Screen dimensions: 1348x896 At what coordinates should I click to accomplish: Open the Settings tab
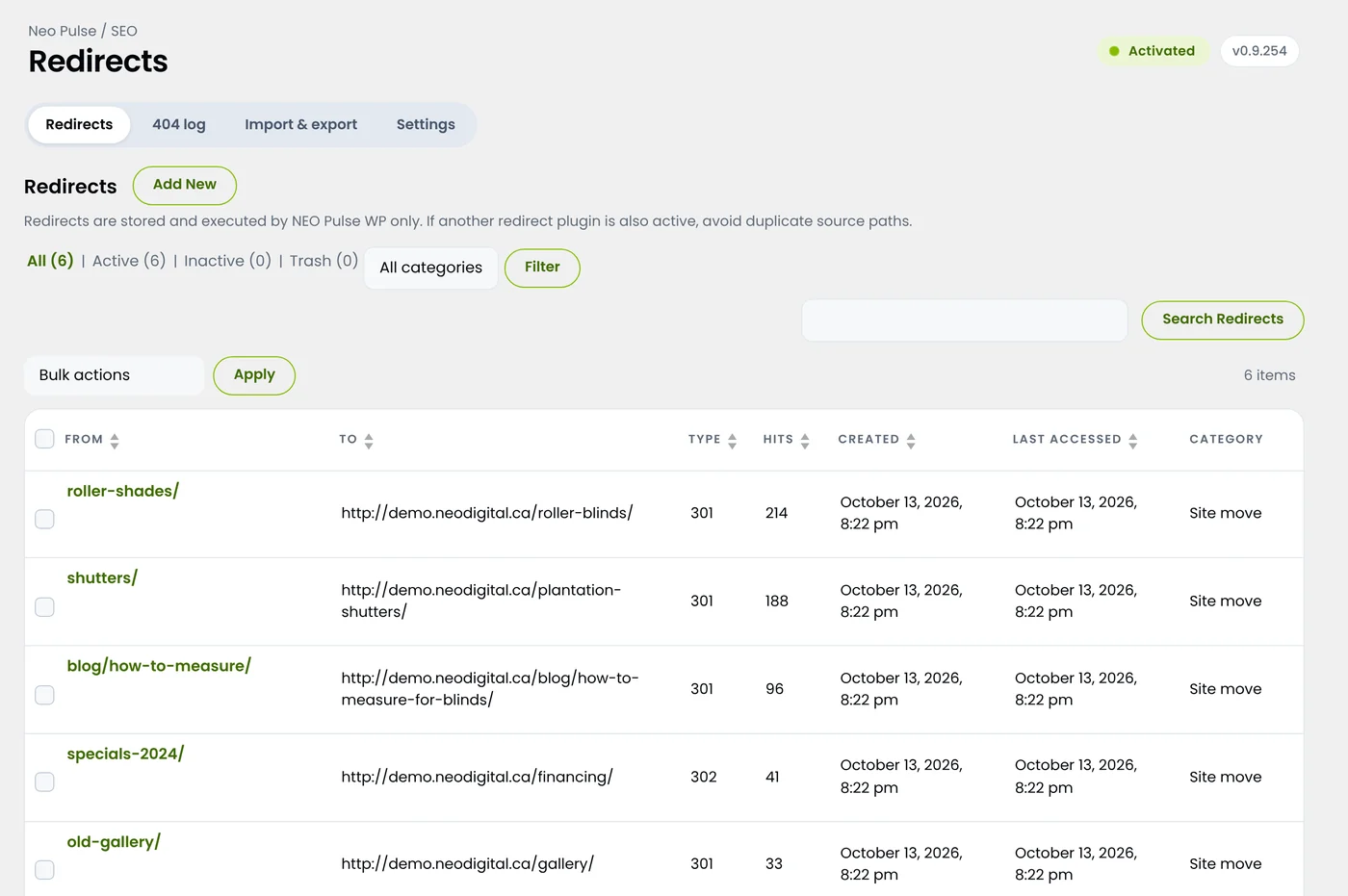pos(426,124)
